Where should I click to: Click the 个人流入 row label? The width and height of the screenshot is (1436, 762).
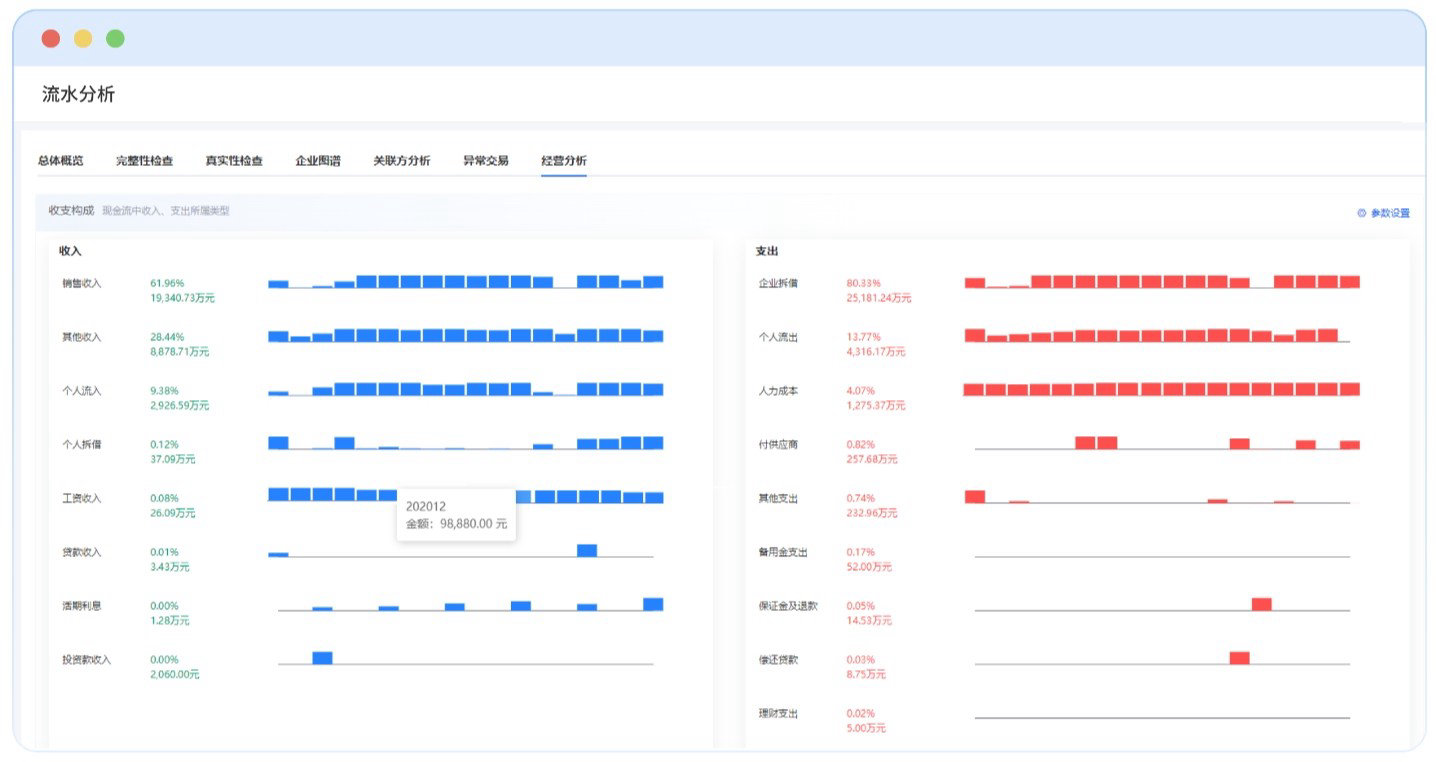click(82, 391)
